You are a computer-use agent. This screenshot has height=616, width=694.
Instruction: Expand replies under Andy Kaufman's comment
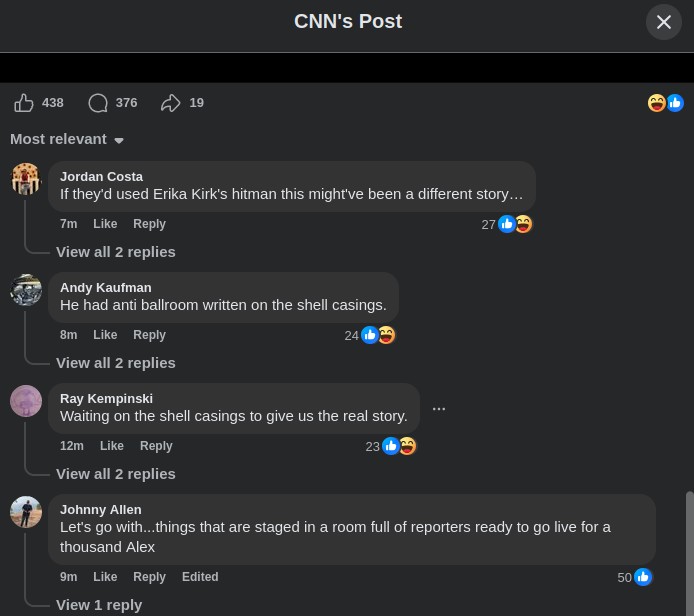point(116,363)
